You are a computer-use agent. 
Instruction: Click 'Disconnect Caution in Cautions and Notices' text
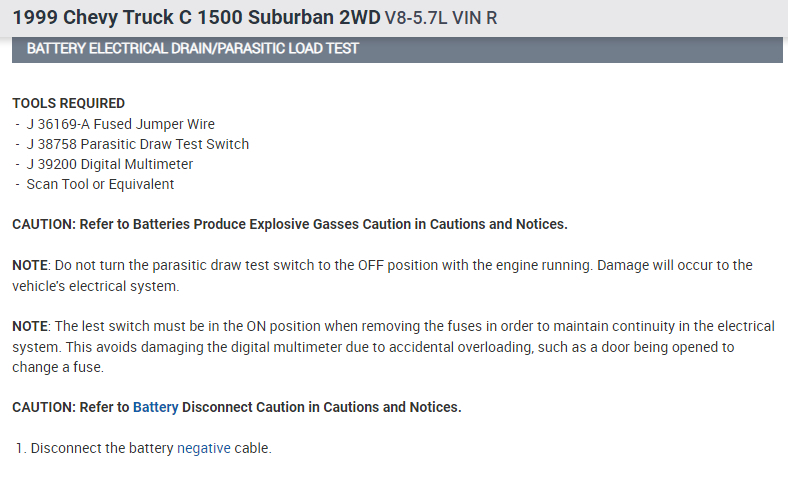coord(322,407)
